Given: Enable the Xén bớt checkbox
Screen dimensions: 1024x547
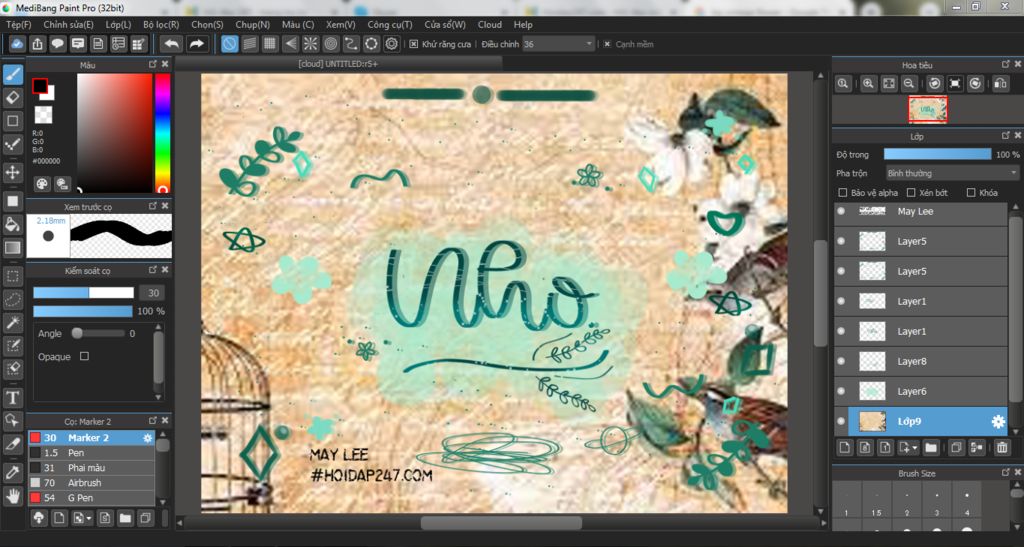Looking at the screenshot, I should click(910, 193).
